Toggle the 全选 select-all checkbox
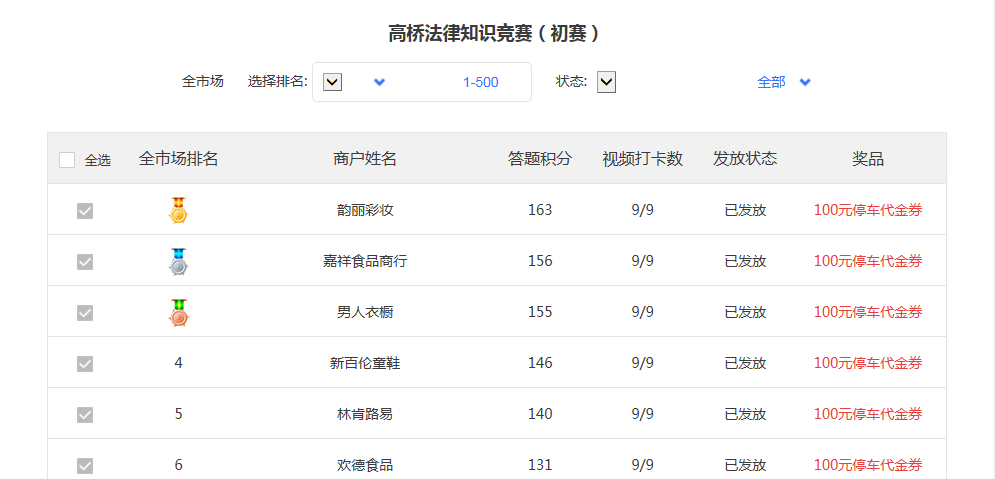The image size is (995, 479). 67,160
